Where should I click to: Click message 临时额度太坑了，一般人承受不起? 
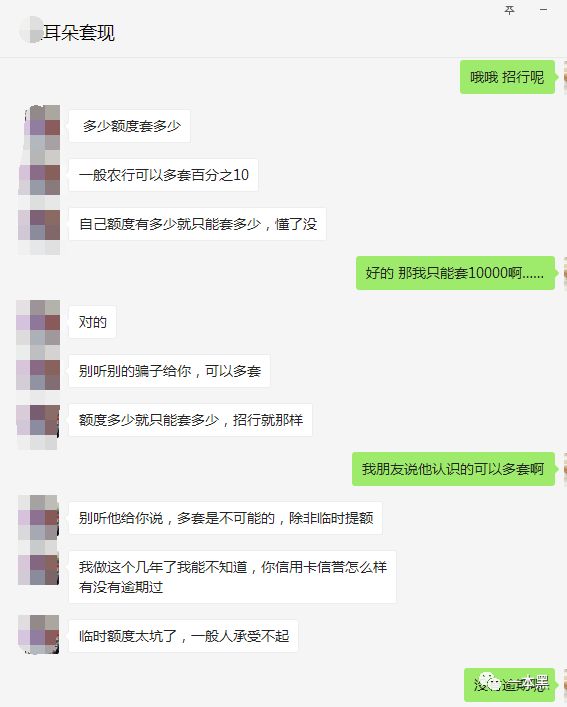click(x=183, y=636)
